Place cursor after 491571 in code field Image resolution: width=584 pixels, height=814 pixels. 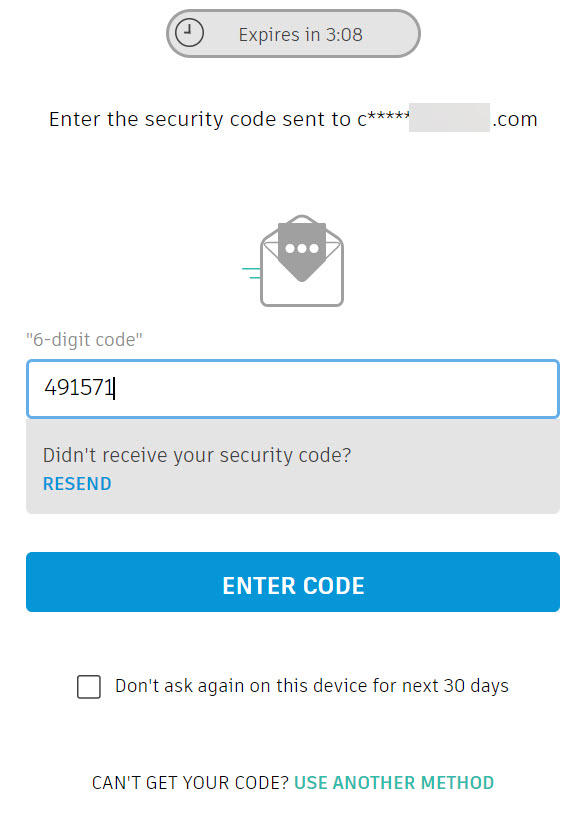click(x=115, y=388)
